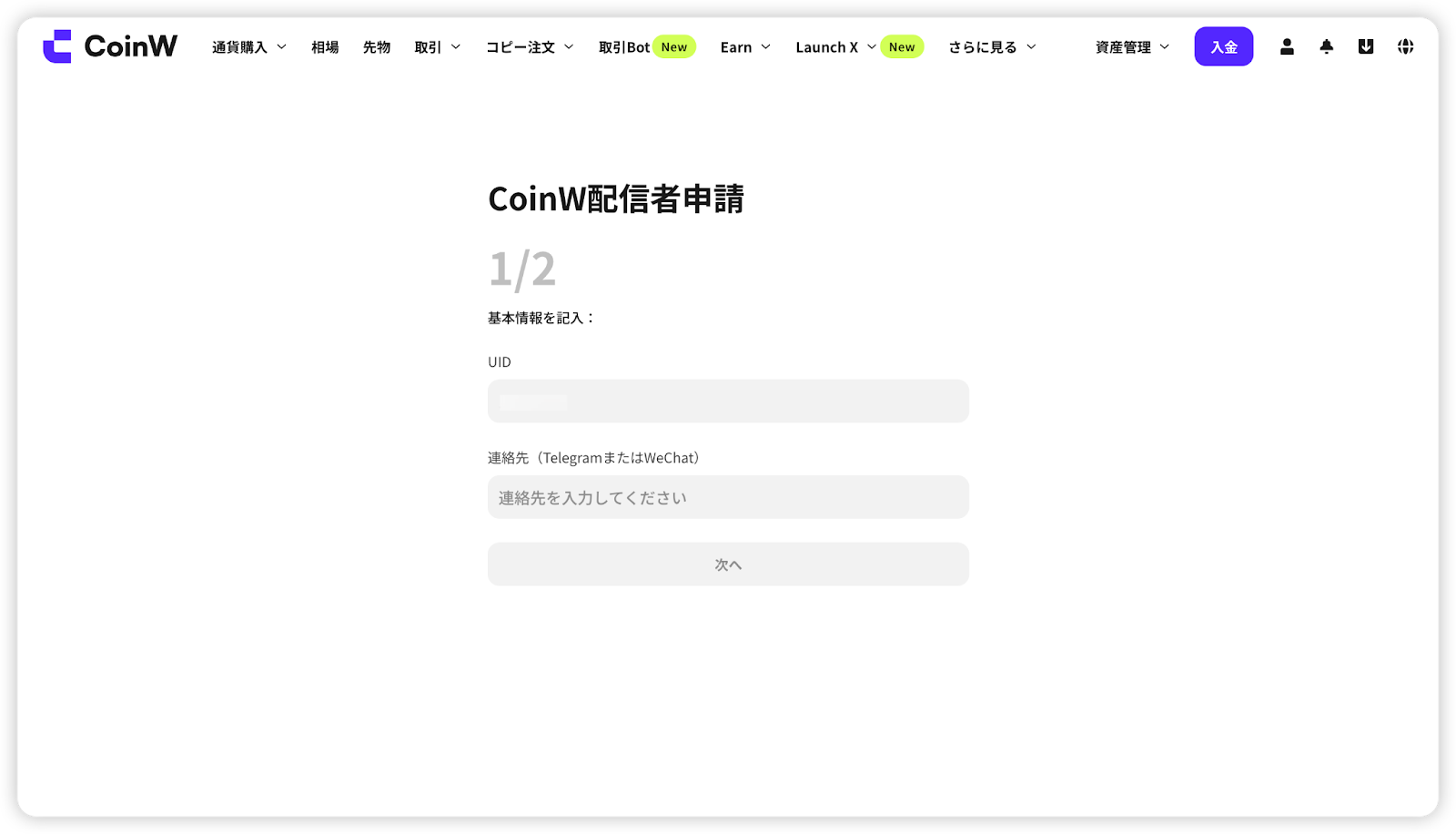The height and width of the screenshot is (834, 1456).
Task: Open the 相場 markets page
Action: pyautogui.click(x=325, y=47)
